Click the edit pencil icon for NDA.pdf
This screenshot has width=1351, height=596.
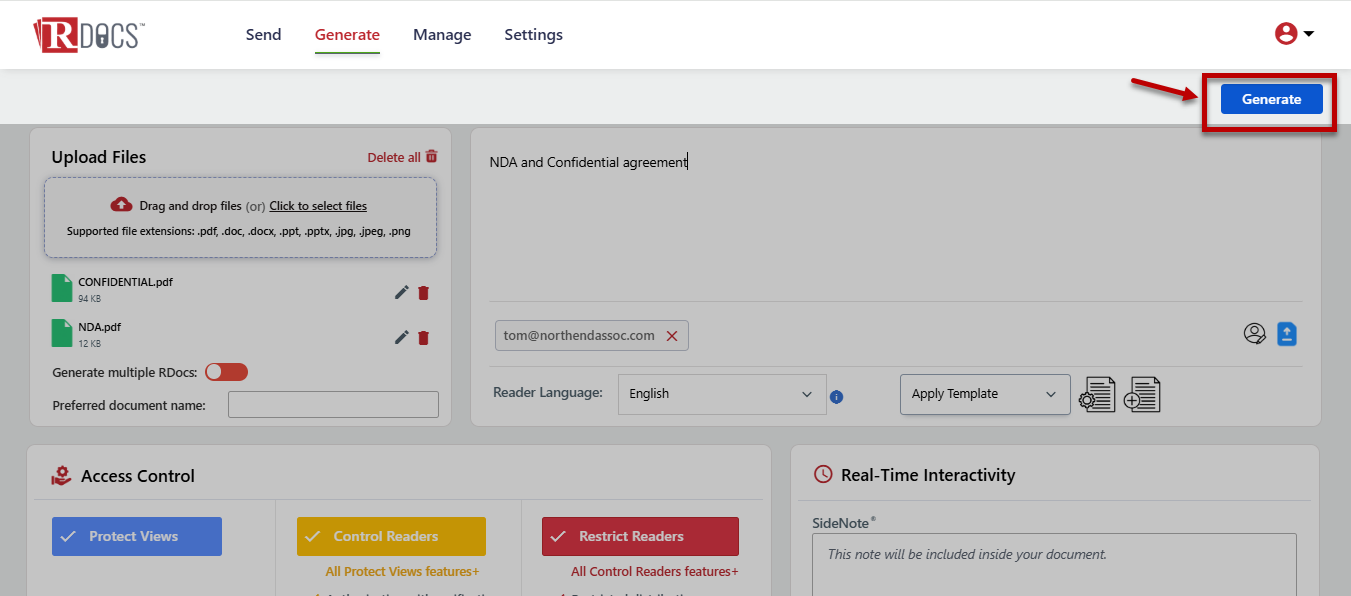pos(401,337)
